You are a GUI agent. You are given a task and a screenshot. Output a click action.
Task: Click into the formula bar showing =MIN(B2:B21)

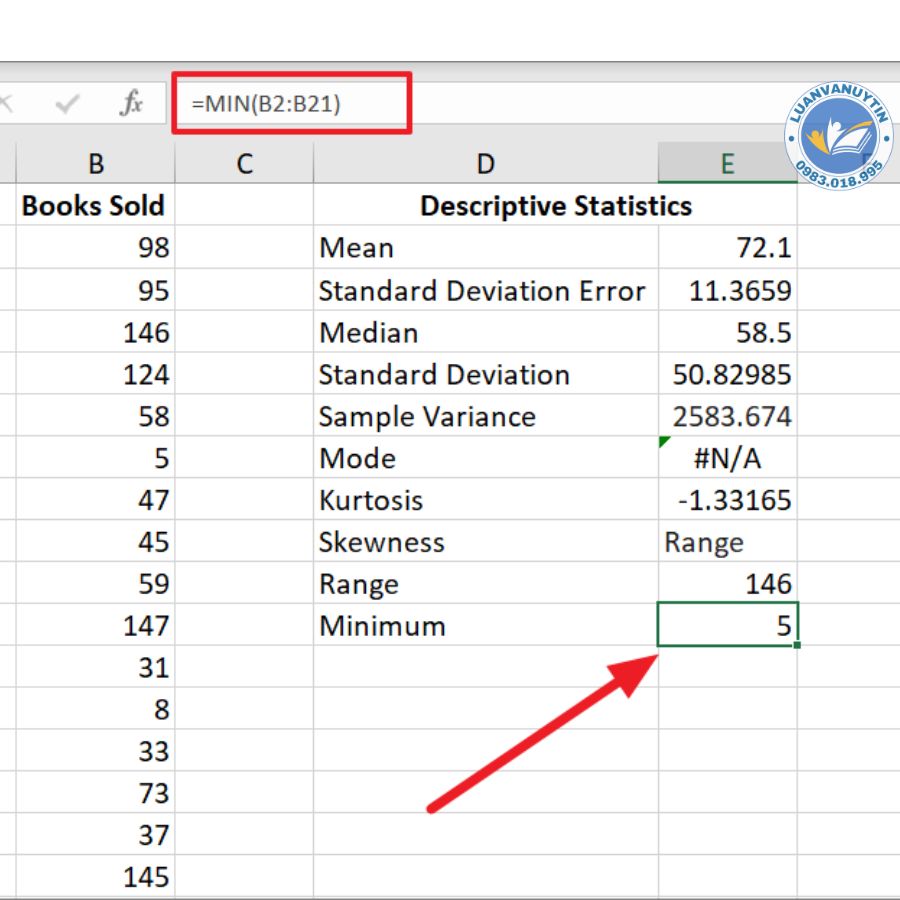tap(290, 102)
